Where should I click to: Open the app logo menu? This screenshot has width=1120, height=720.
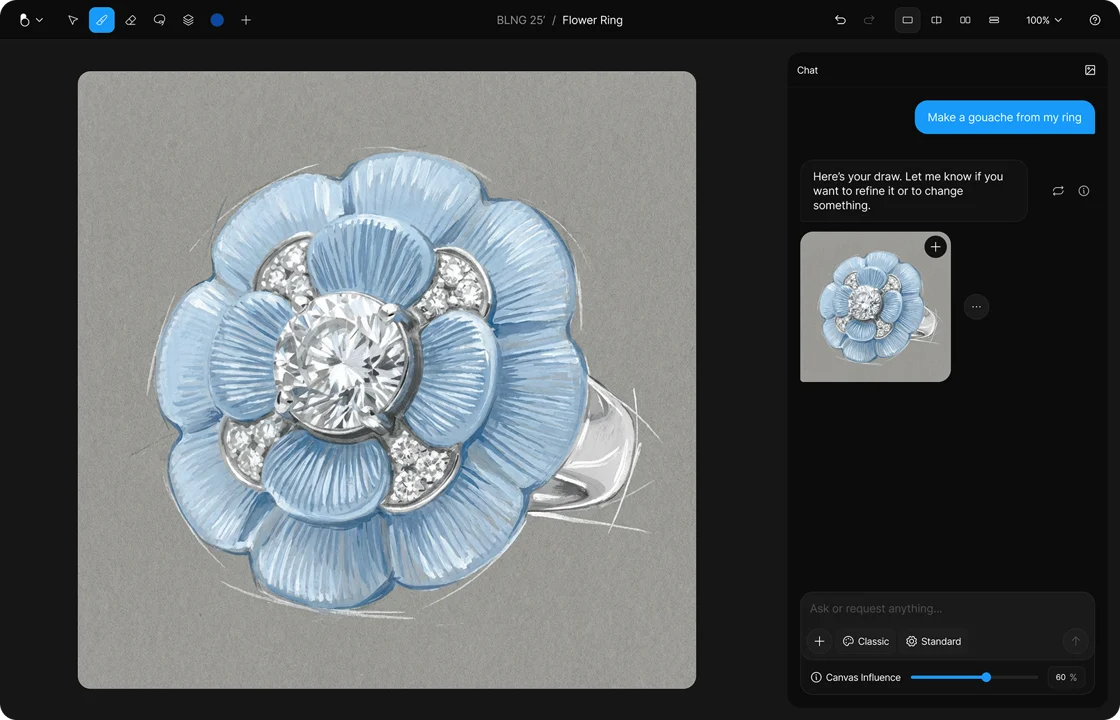[30, 20]
